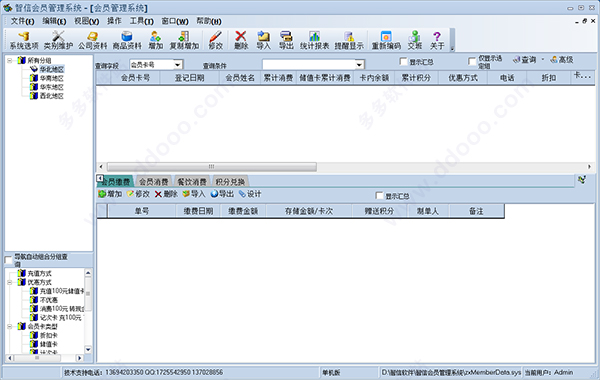
Task: Collapse the 优惠方式 tree node
Action: [10, 282]
